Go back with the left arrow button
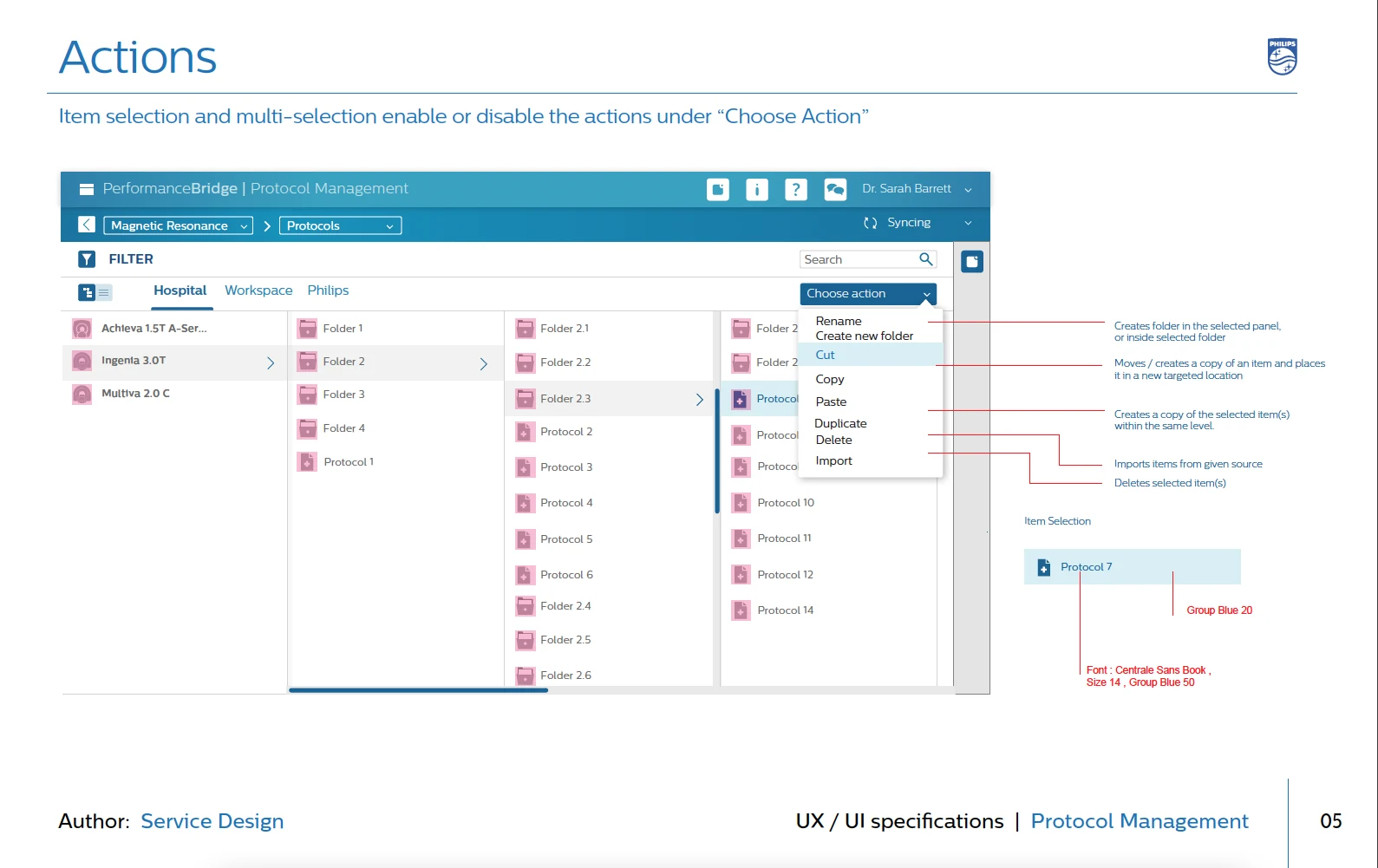Screen dimensions: 1378x868 pyautogui.click(x=87, y=225)
